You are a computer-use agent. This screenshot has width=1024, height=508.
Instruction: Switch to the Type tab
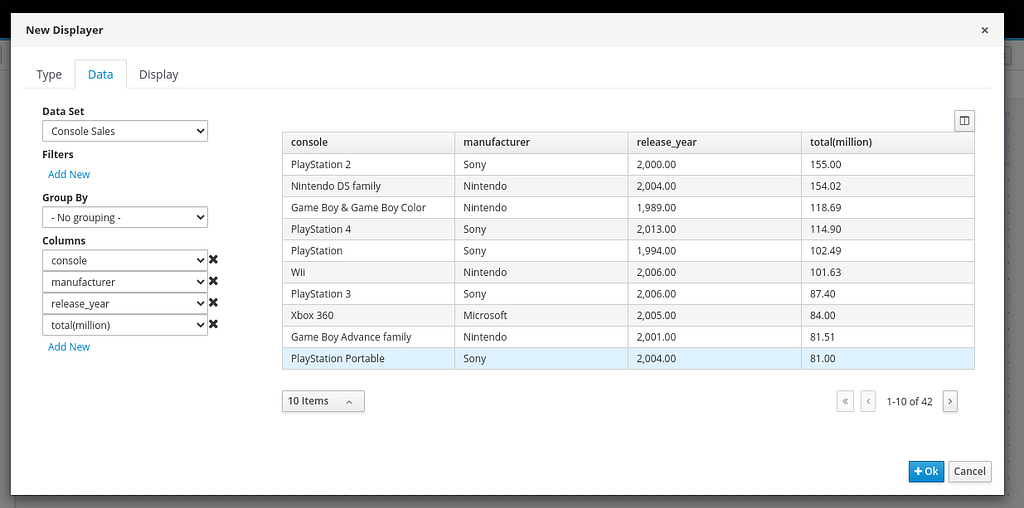point(49,74)
